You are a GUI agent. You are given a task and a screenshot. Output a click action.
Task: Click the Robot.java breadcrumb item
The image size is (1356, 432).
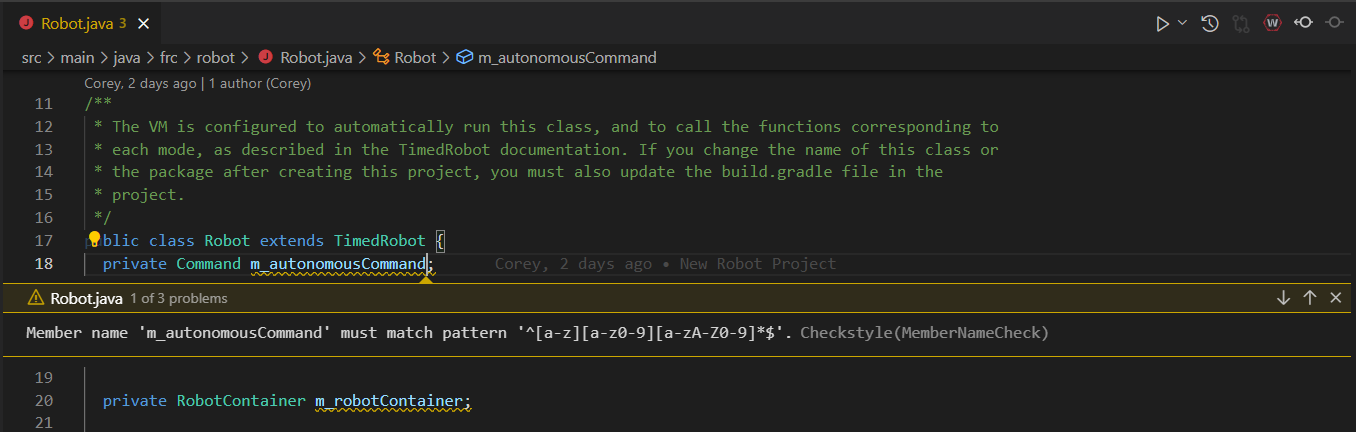click(x=306, y=57)
